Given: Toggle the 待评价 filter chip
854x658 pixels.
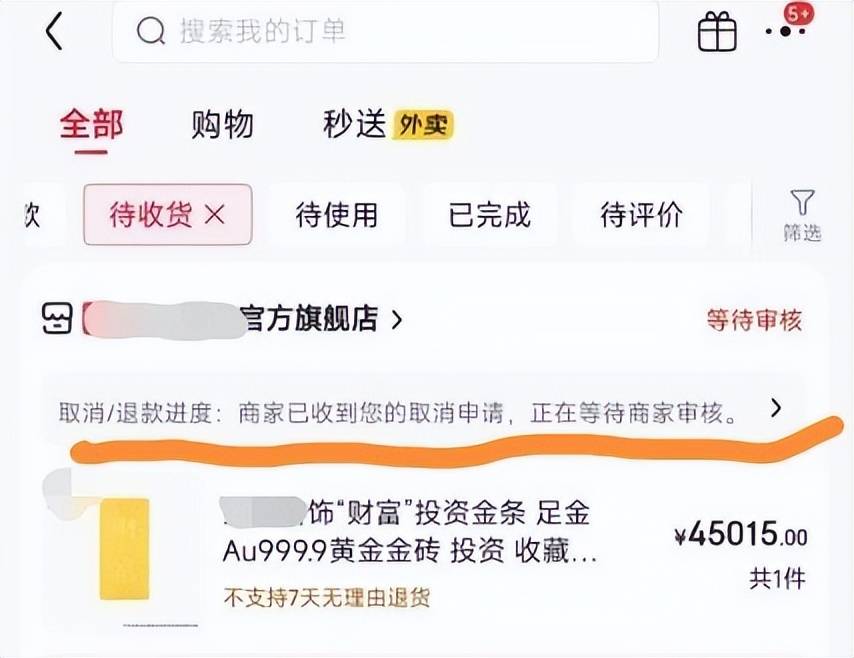Looking at the screenshot, I should pyautogui.click(x=641, y=215).
